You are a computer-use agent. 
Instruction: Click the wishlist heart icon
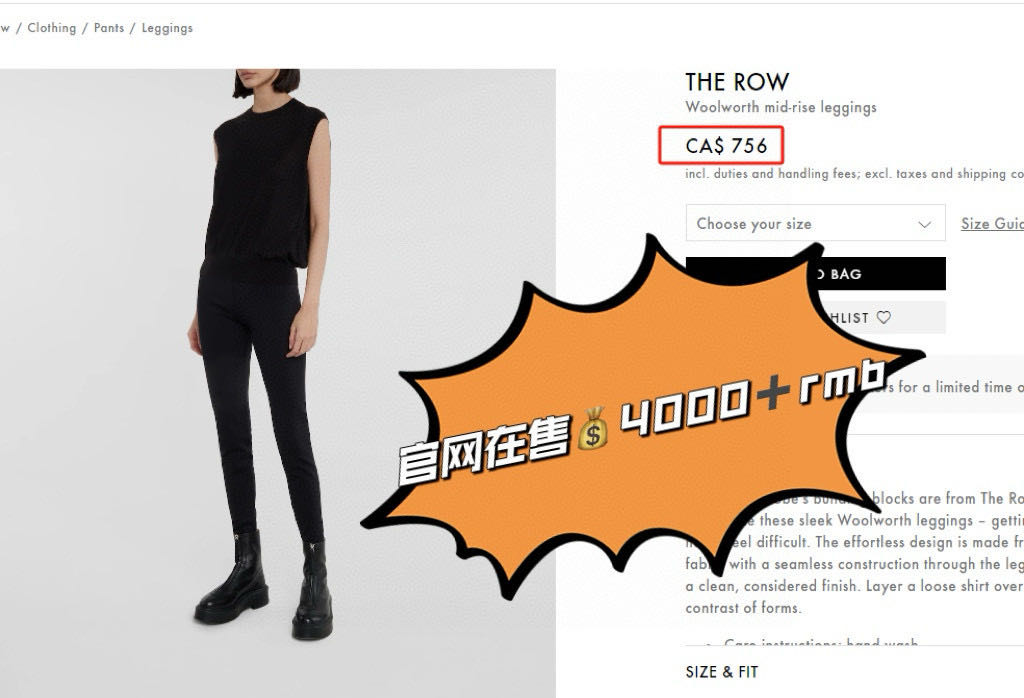point(883,317)
